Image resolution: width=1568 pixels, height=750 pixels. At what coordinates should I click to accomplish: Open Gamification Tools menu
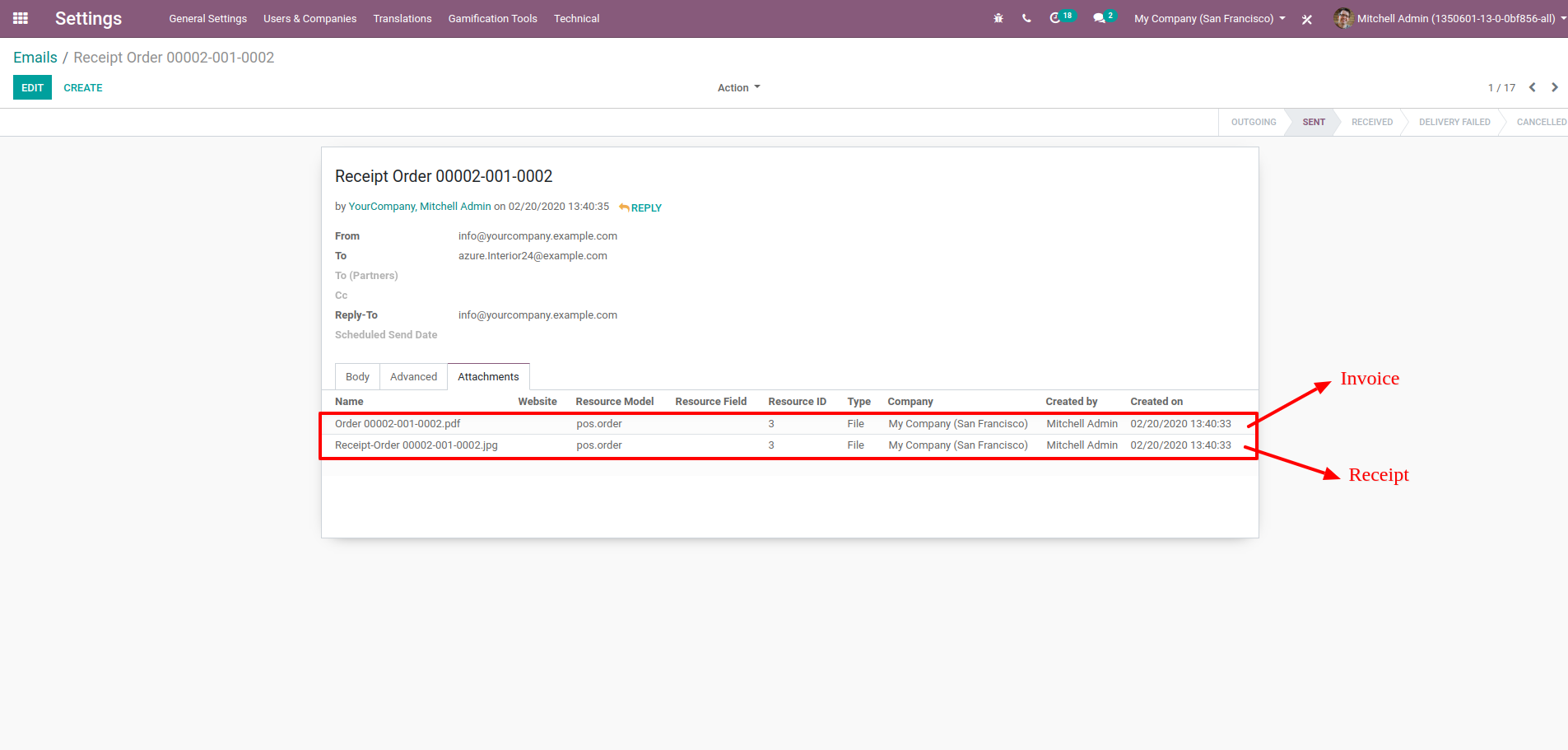coord(492,18)
